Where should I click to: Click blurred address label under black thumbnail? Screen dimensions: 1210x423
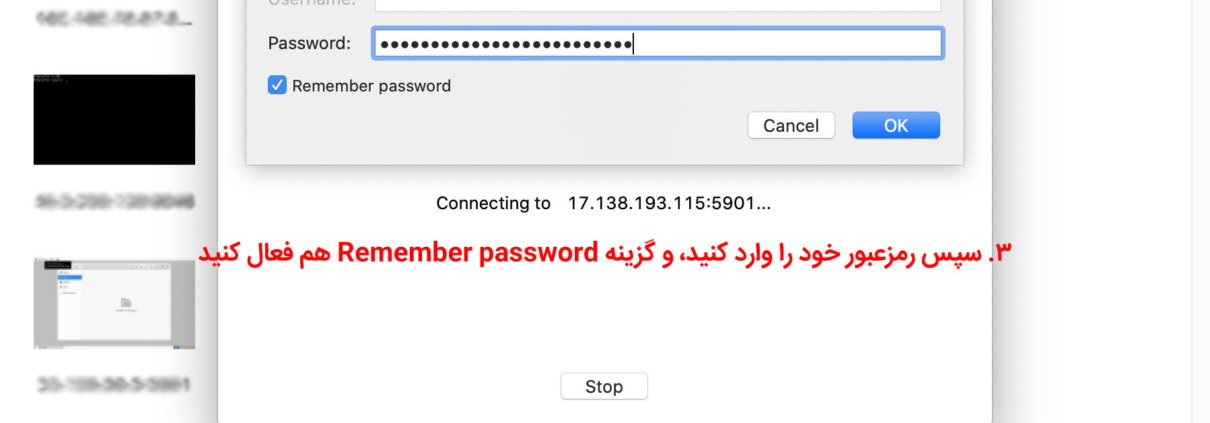coord(113,201)
